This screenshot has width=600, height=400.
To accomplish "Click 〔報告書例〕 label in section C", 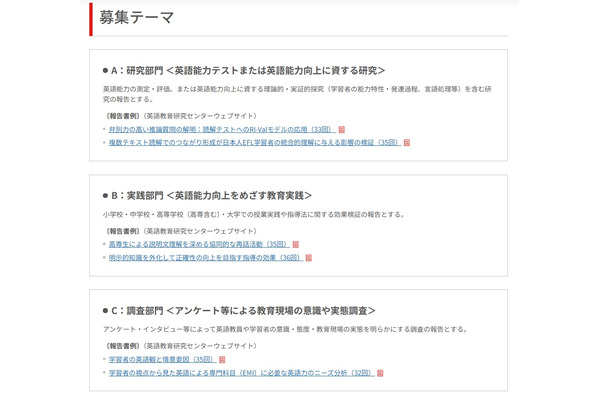I will [x=122, y=346].
